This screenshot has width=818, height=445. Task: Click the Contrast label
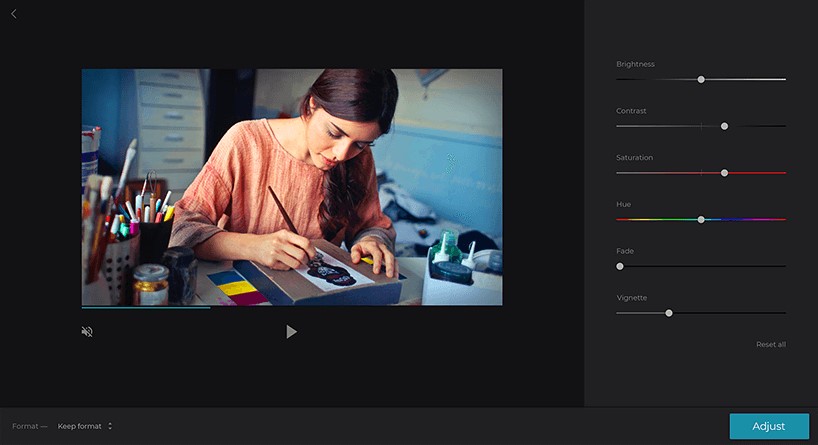click(x=631, y=111)
